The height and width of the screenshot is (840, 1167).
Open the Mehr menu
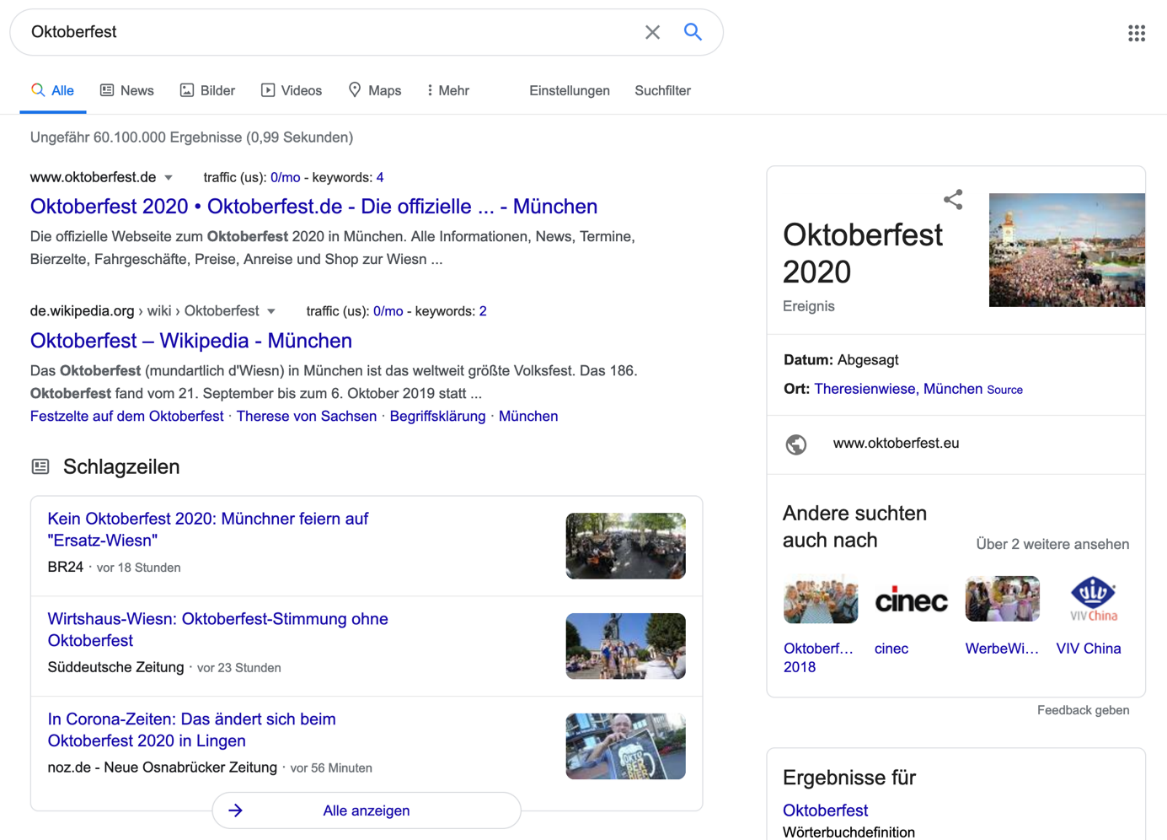tap(447, 91)
